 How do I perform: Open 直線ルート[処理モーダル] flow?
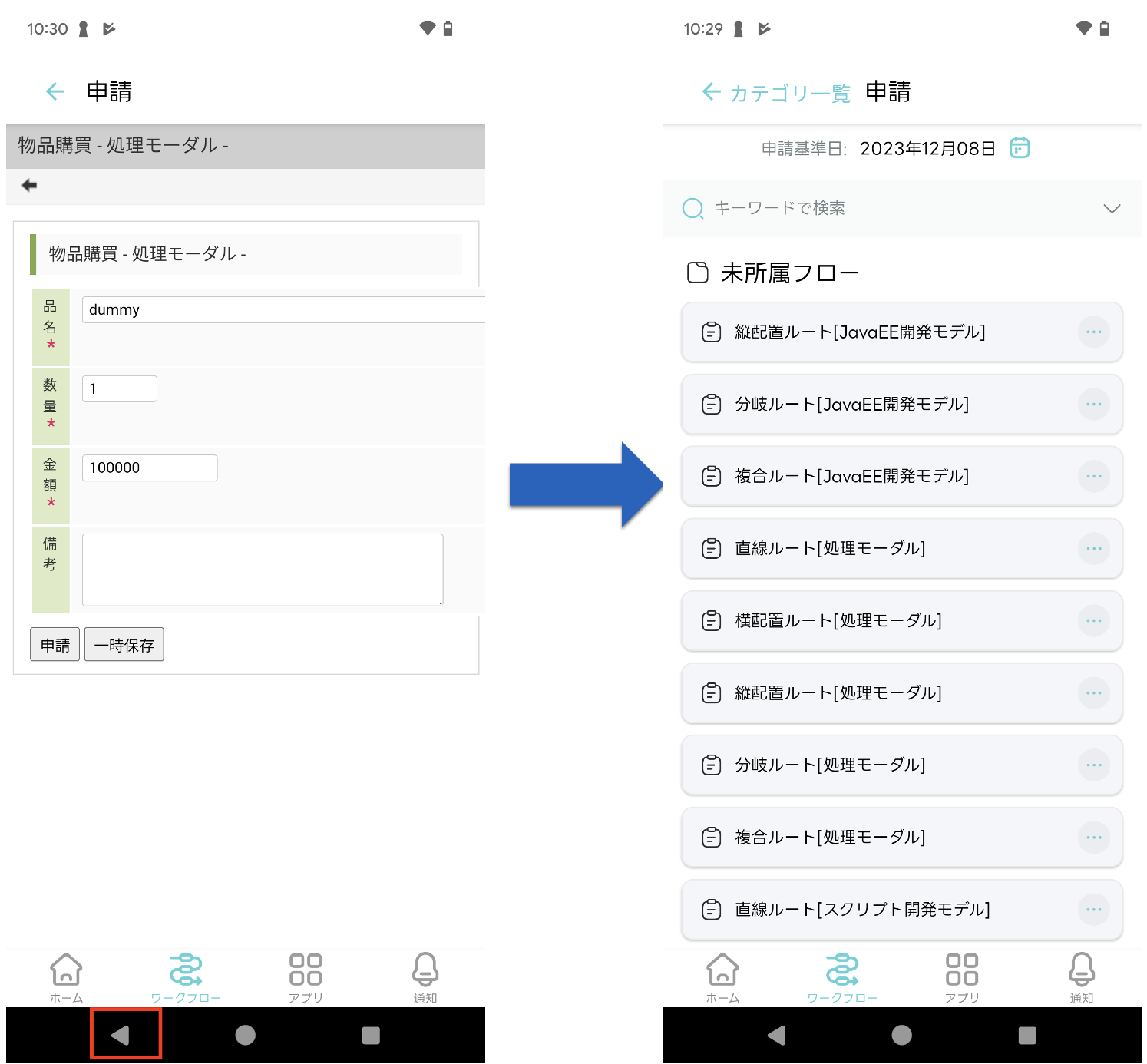click(x=902, y=548)
